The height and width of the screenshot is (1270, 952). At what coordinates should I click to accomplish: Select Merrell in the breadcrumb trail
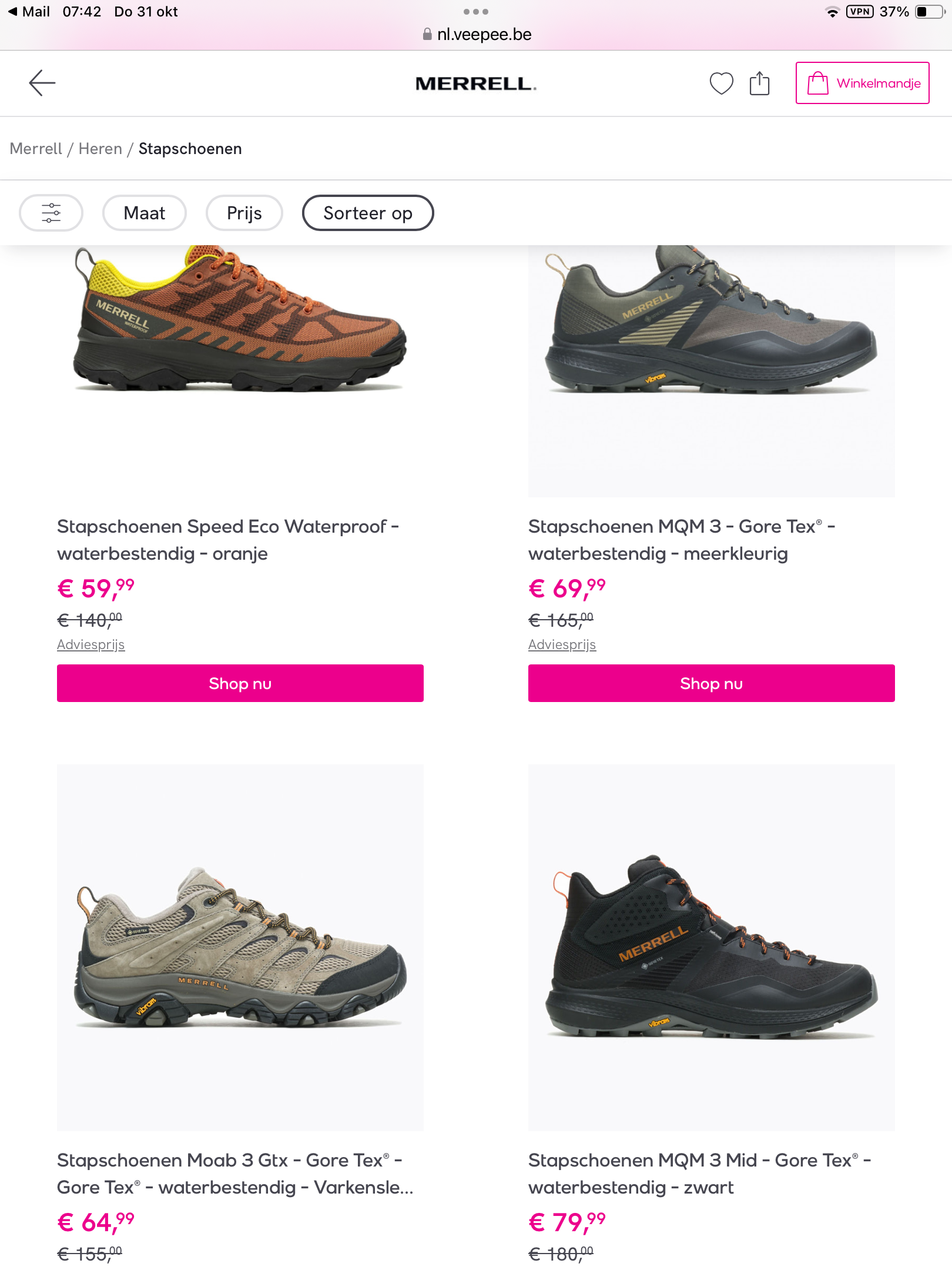[x=35, y=149]
